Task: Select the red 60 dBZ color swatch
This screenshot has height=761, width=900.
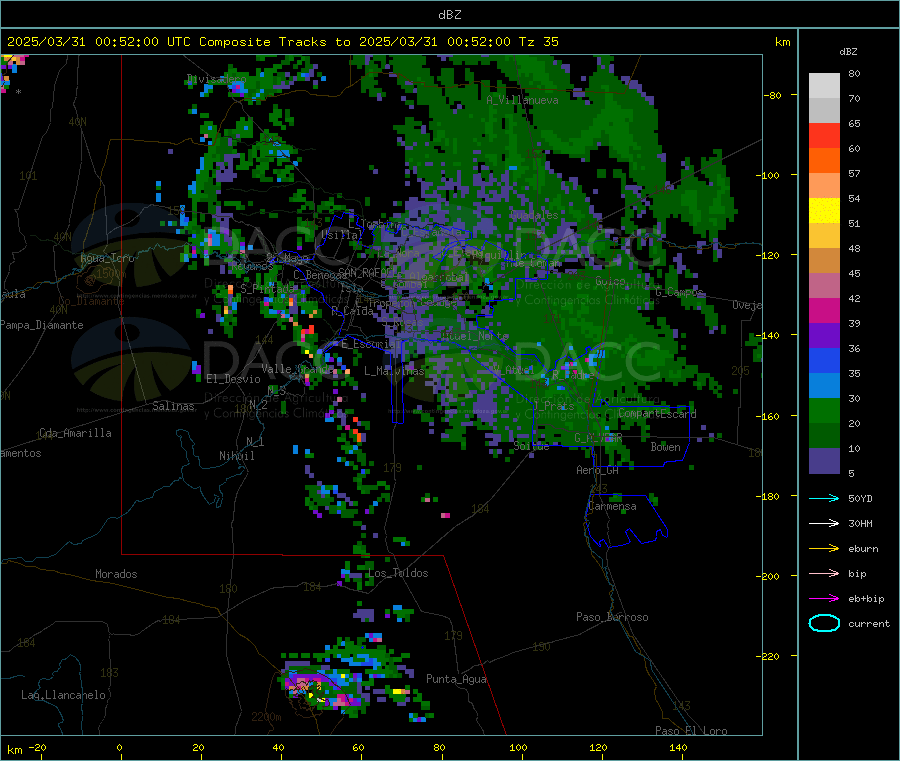Action: click(x=824, y=135)
